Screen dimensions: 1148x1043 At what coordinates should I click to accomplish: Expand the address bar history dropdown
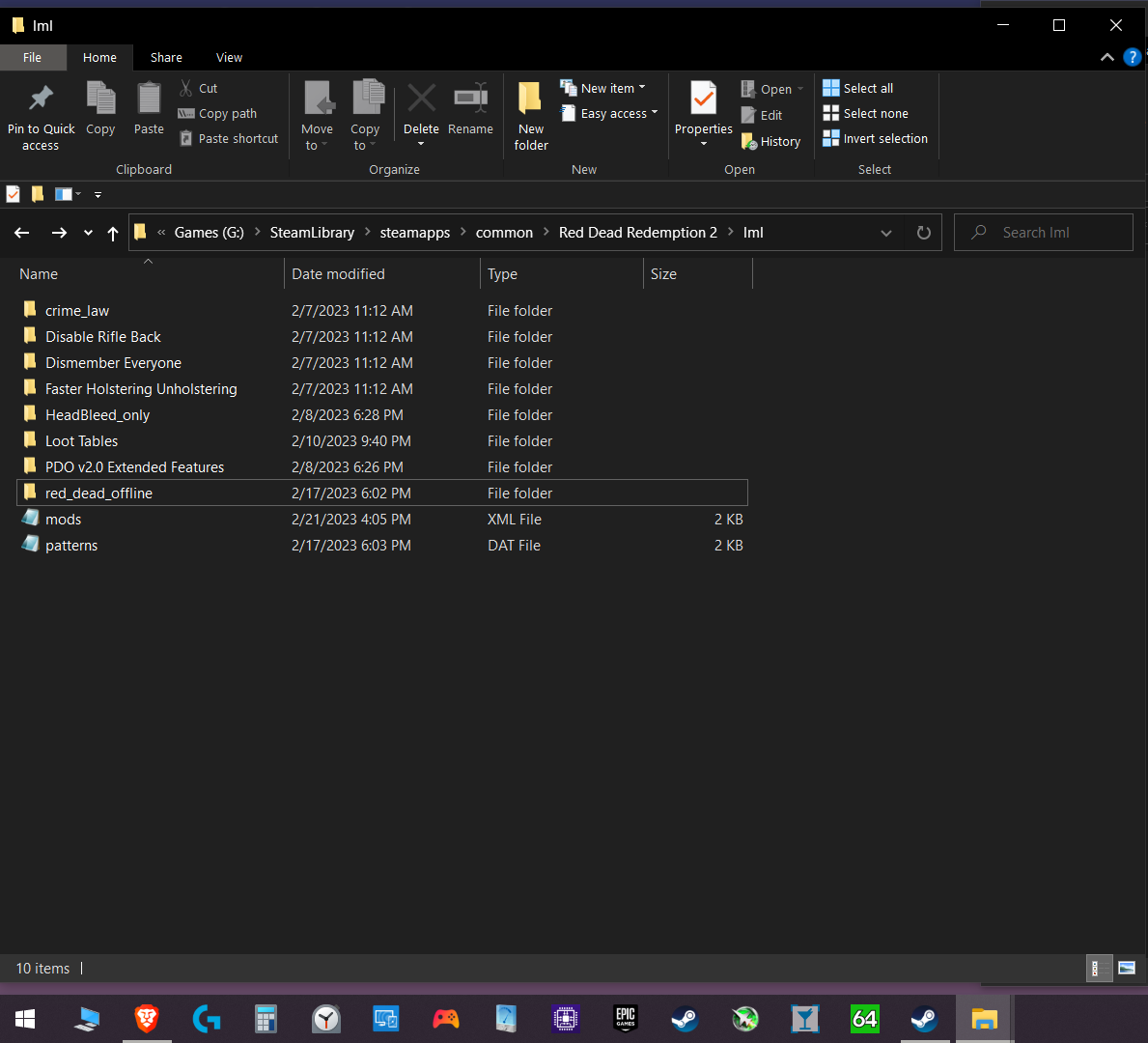885,233
